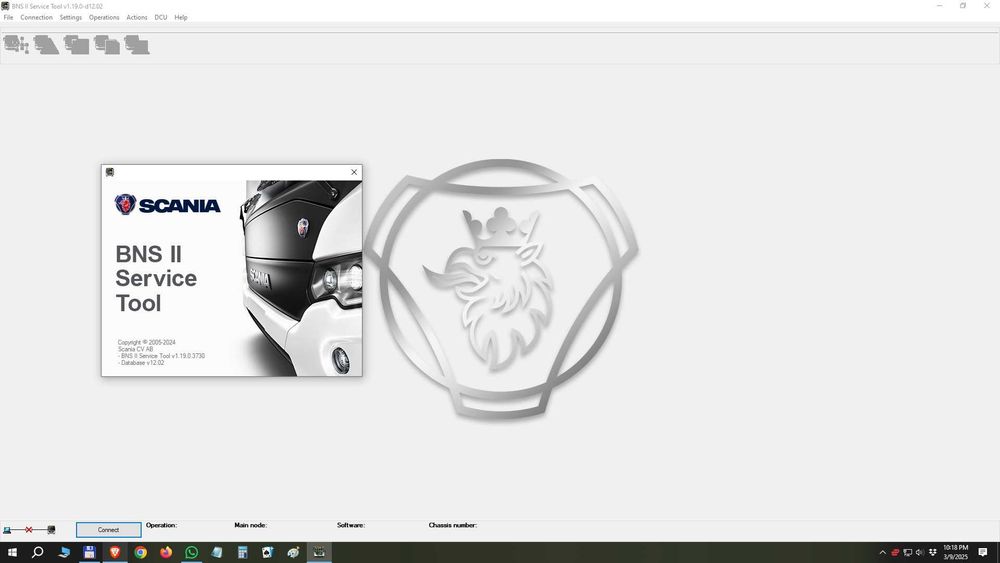Close the BNS II splash dialog
The width and height of the screenshot is (1000, 563).
click(354, 172)
